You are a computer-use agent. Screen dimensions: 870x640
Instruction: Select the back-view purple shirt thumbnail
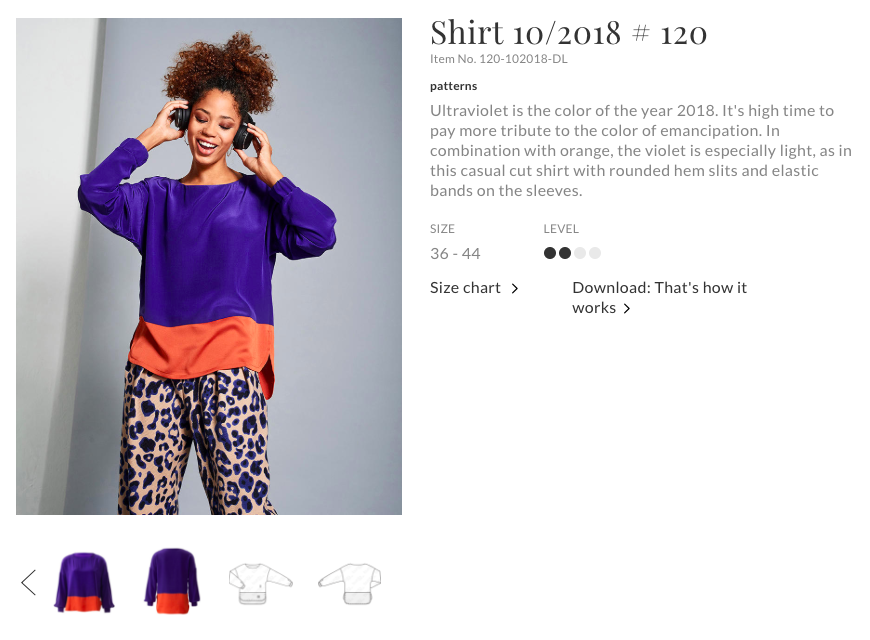[172, 581]
